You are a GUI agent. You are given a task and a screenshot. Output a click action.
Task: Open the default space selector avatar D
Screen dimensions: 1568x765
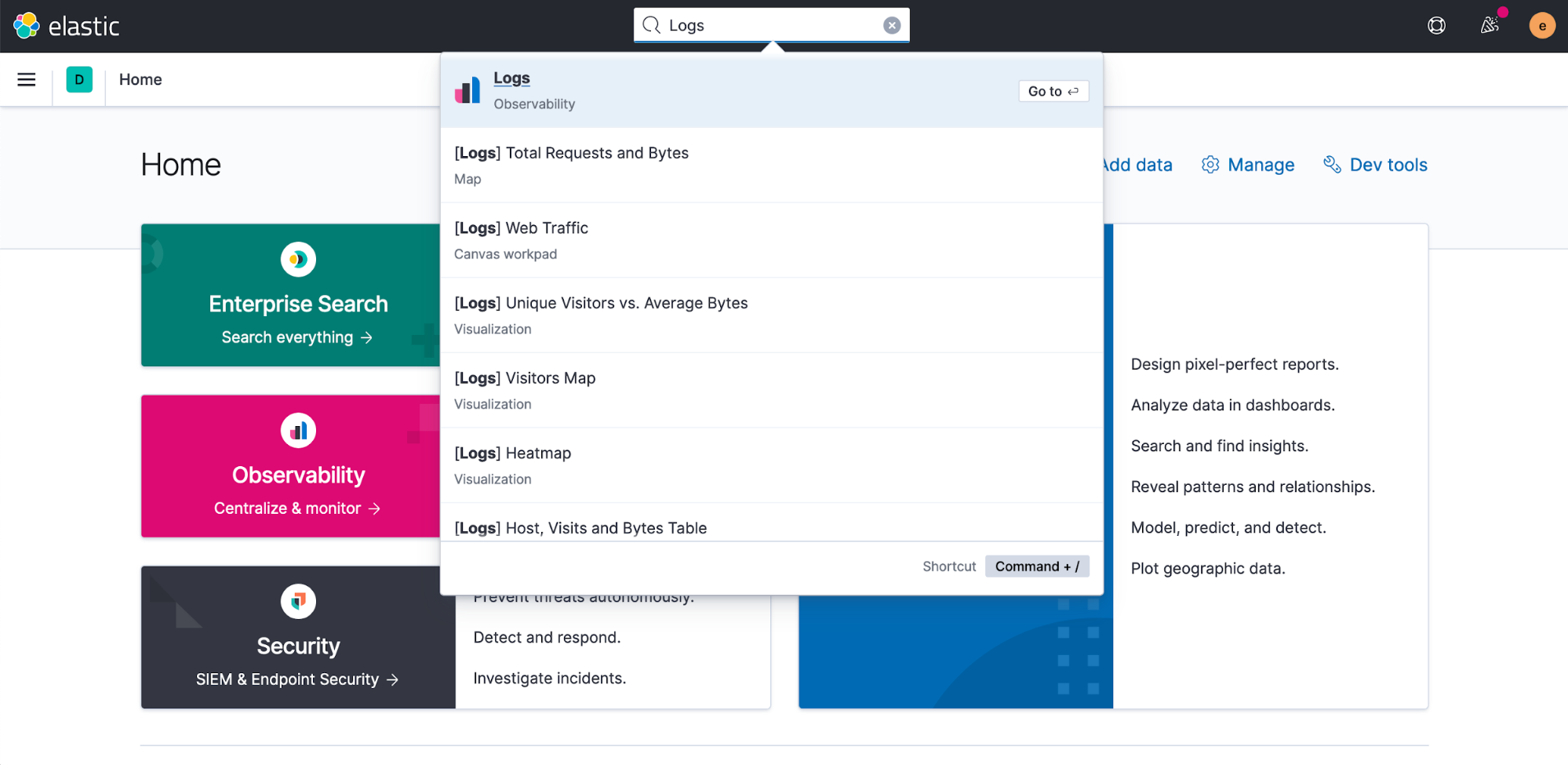(x=79, y=79)
